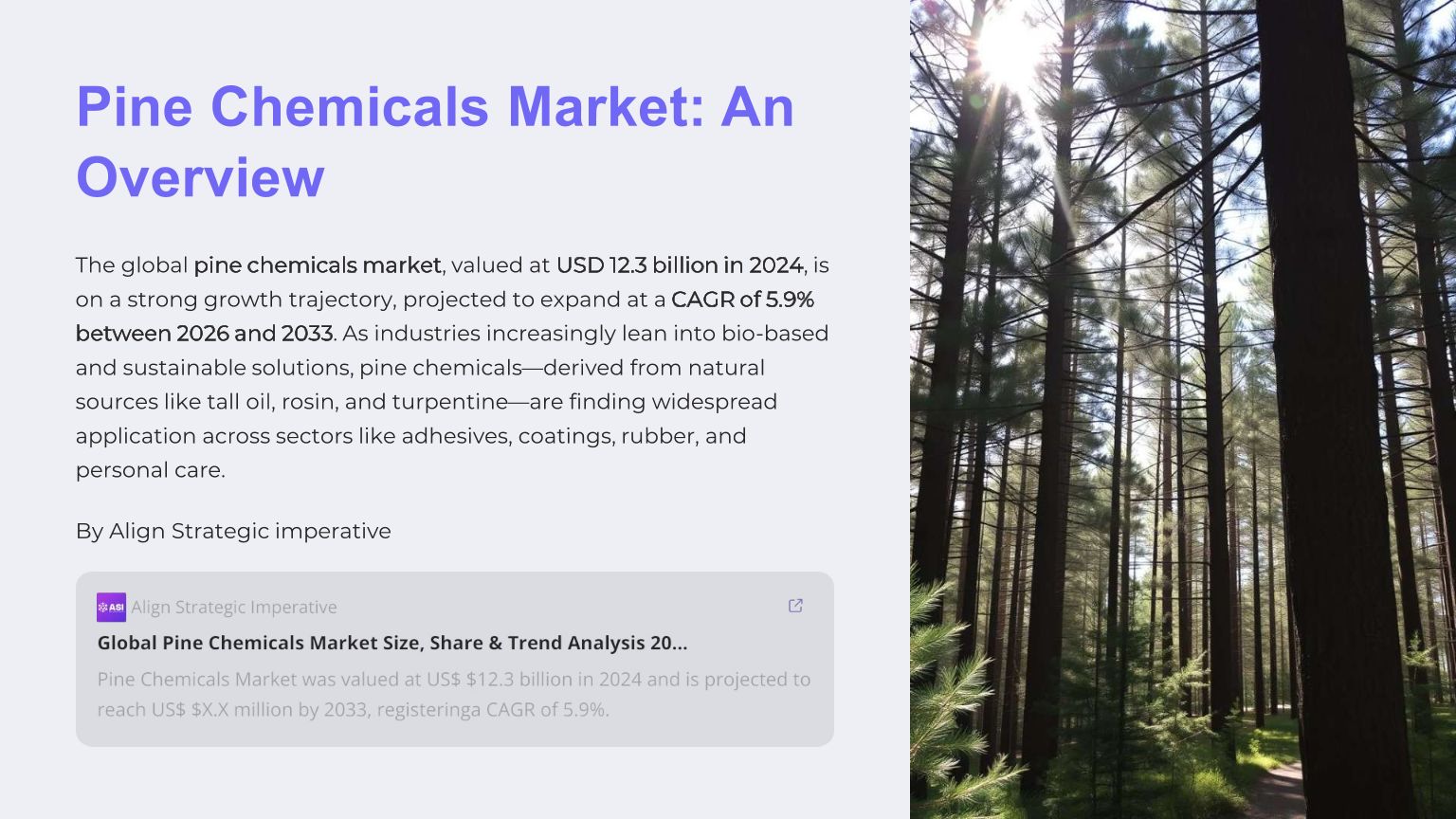Click the bold text between 2026 and 2033

tap(204, 334)
